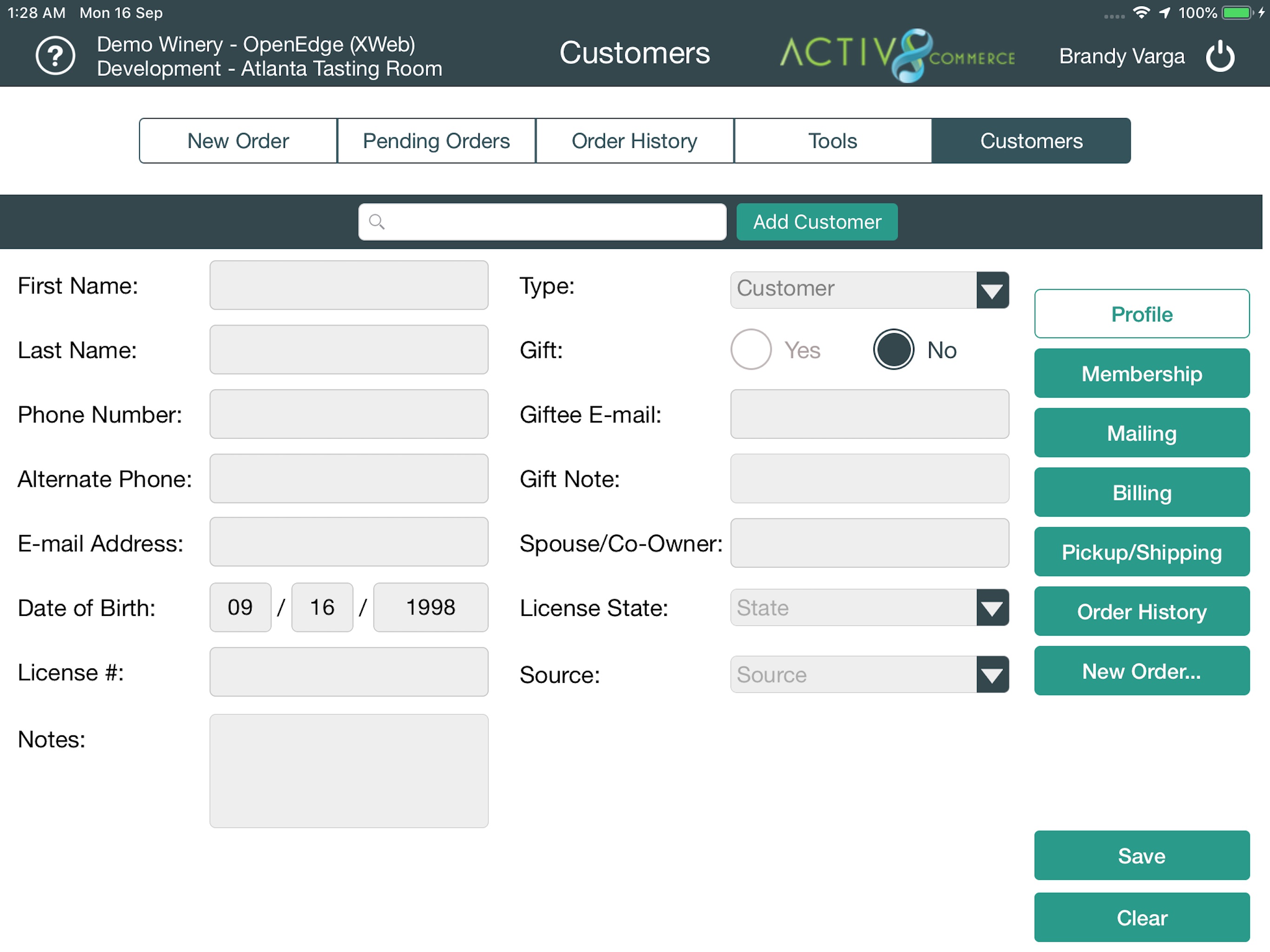Image resolution: width=1270 pixels, height=952 pixels.
Task: Switch to the New Order tab
Action: click(x=238, y=141)
